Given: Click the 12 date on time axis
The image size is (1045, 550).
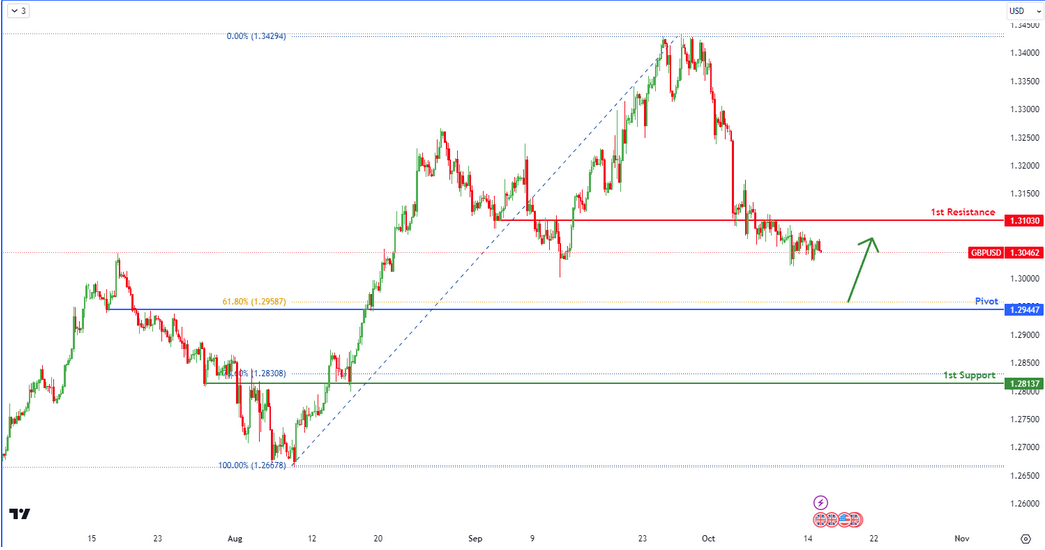Looking at the screenshot, I should (x=312, y=539).
